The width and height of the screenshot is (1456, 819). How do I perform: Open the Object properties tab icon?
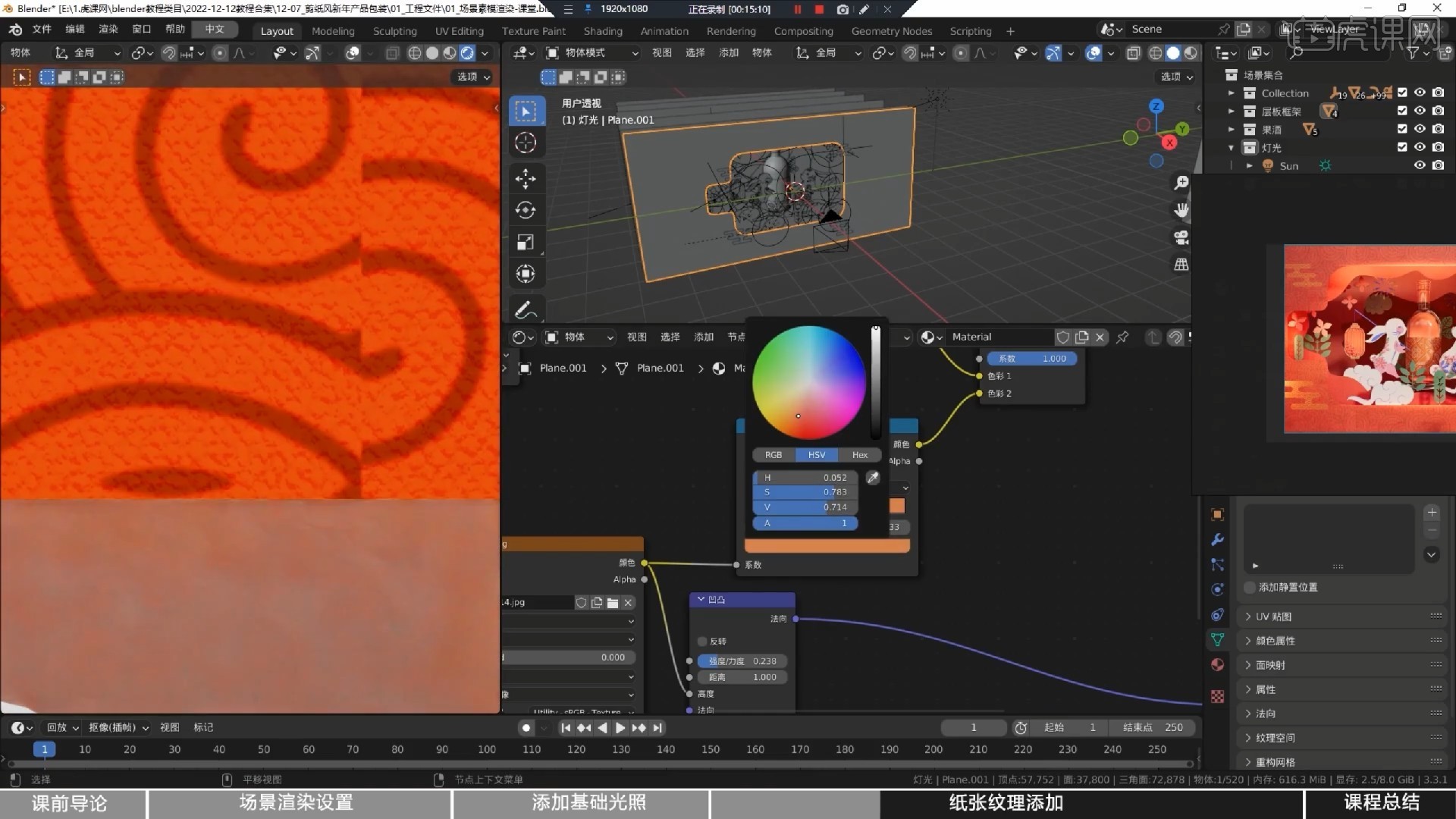pyautogui.click(x=1217, y=515)
